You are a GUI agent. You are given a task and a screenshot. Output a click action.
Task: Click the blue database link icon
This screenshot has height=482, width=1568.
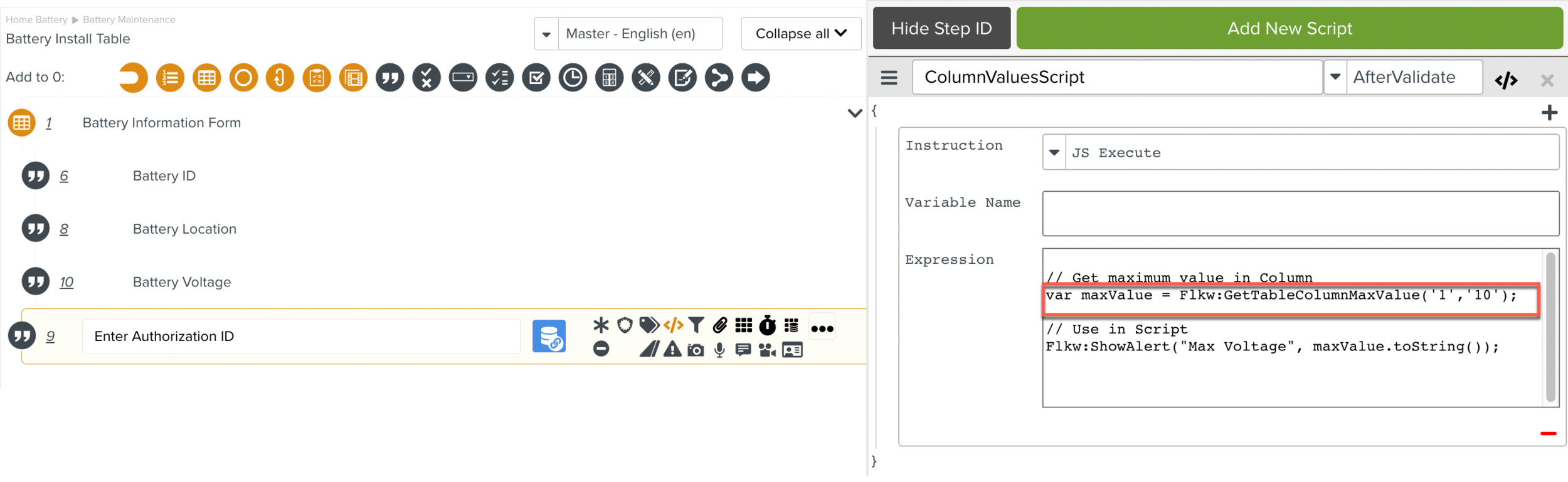tap(549, 336)
